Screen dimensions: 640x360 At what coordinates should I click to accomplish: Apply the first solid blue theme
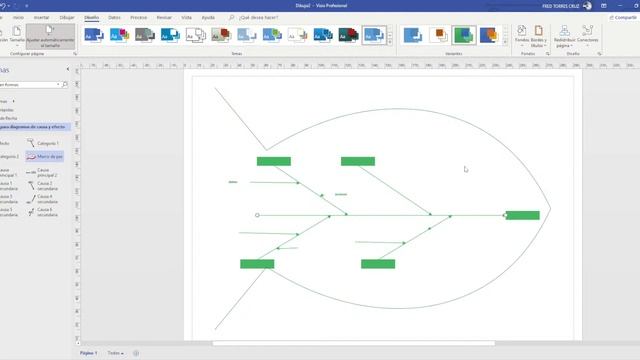click(93, 36)
